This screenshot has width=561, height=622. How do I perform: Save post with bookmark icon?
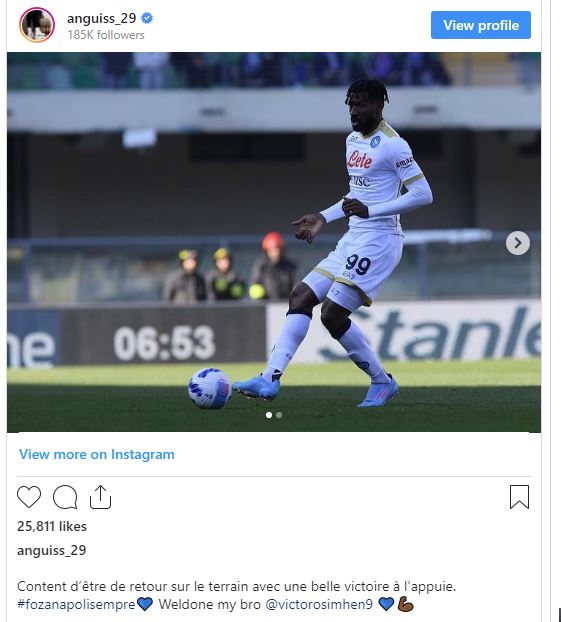[519, 497]
